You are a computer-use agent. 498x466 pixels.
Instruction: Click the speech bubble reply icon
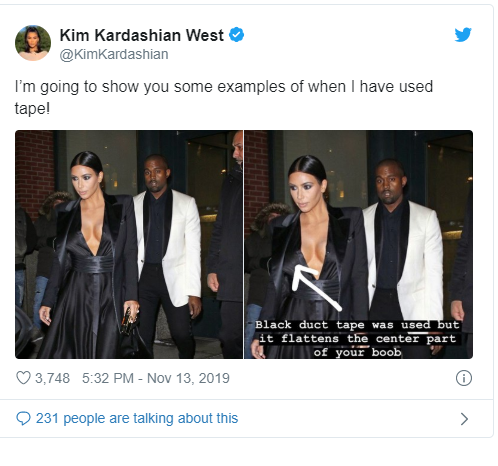point(23,418)
